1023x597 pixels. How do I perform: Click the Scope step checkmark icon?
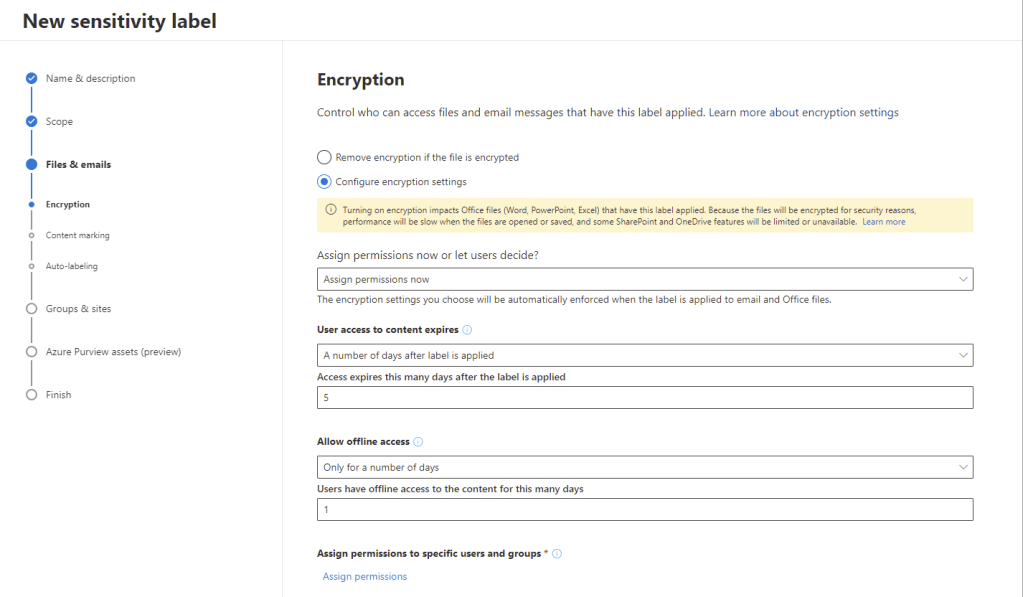point(32,122)
